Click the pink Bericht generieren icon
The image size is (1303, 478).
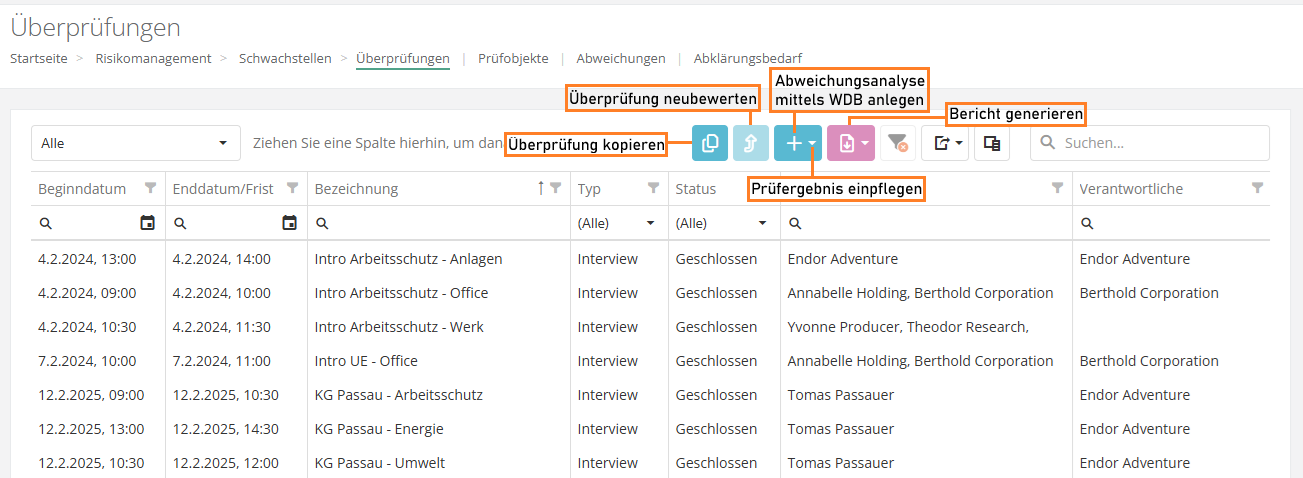click(x=845, y=143)
